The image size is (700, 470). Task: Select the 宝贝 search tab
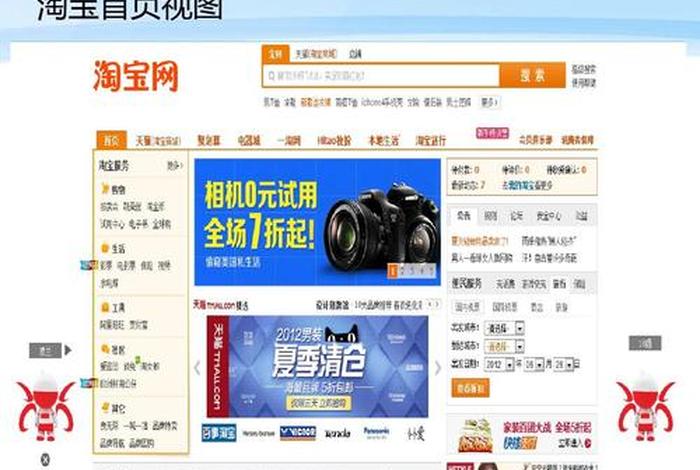pyautogui.click(x=275, y=54)
